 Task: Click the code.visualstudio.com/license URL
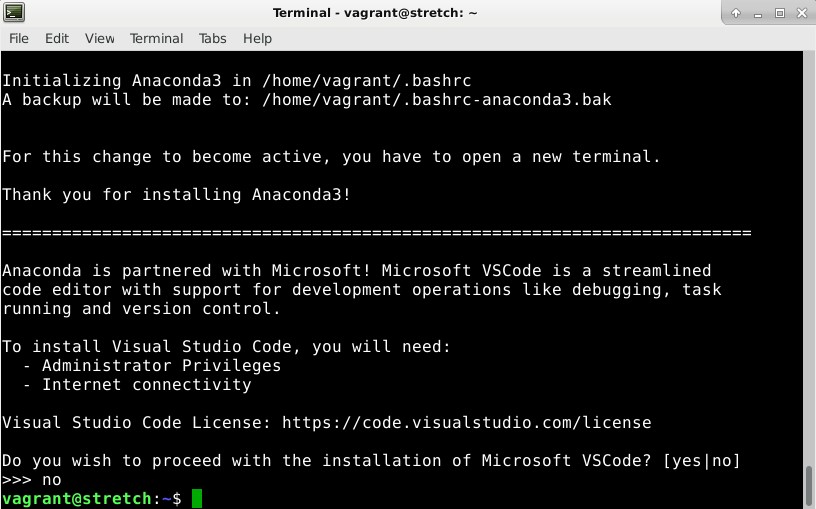tap(466, 422)
